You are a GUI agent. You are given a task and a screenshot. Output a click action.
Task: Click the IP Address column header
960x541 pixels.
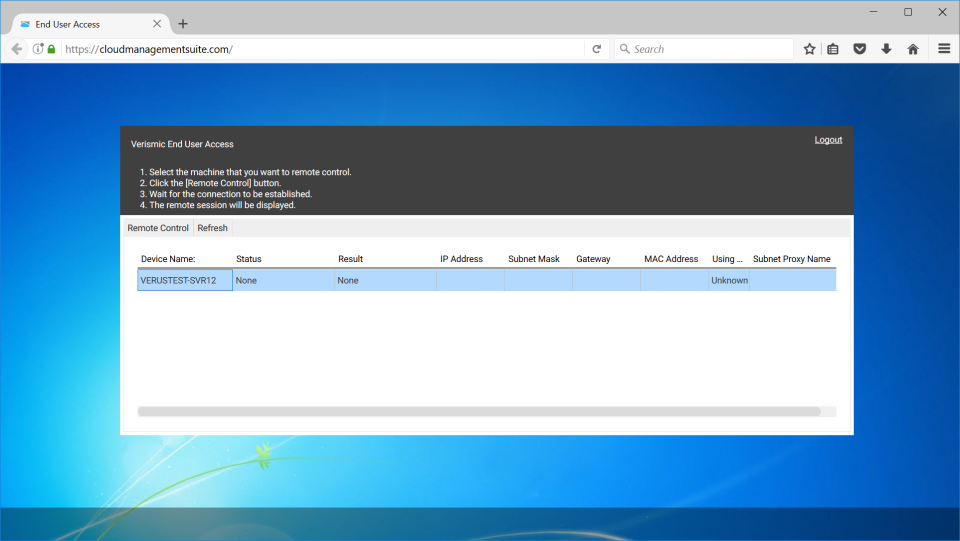point(461,259)
